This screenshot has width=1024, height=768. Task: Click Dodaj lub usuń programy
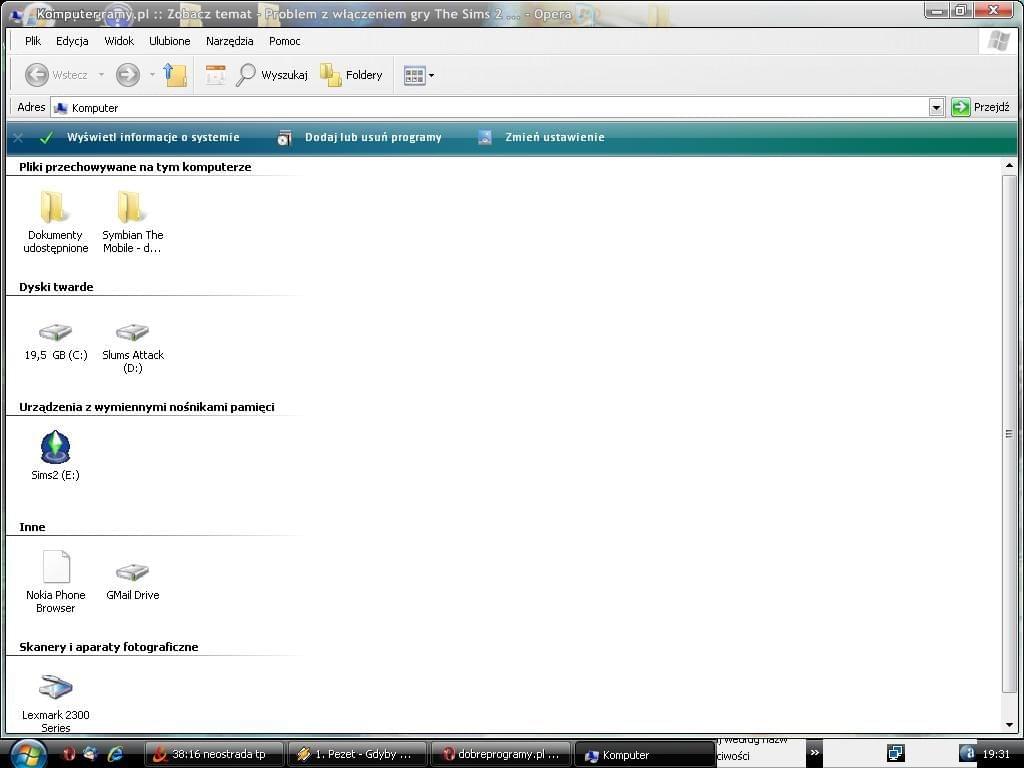373,137
